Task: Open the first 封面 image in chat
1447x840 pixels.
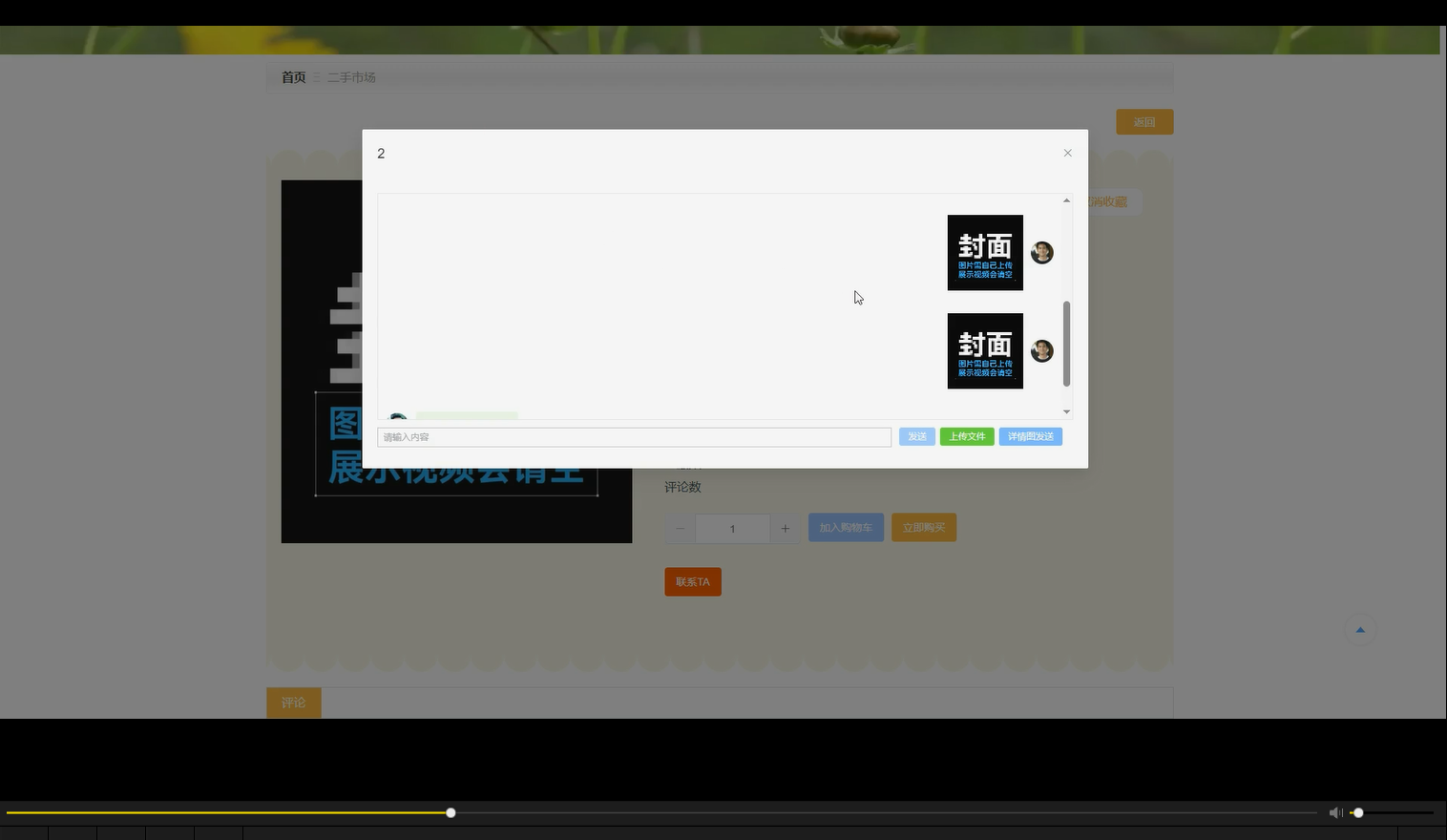Action: point(985,252)
